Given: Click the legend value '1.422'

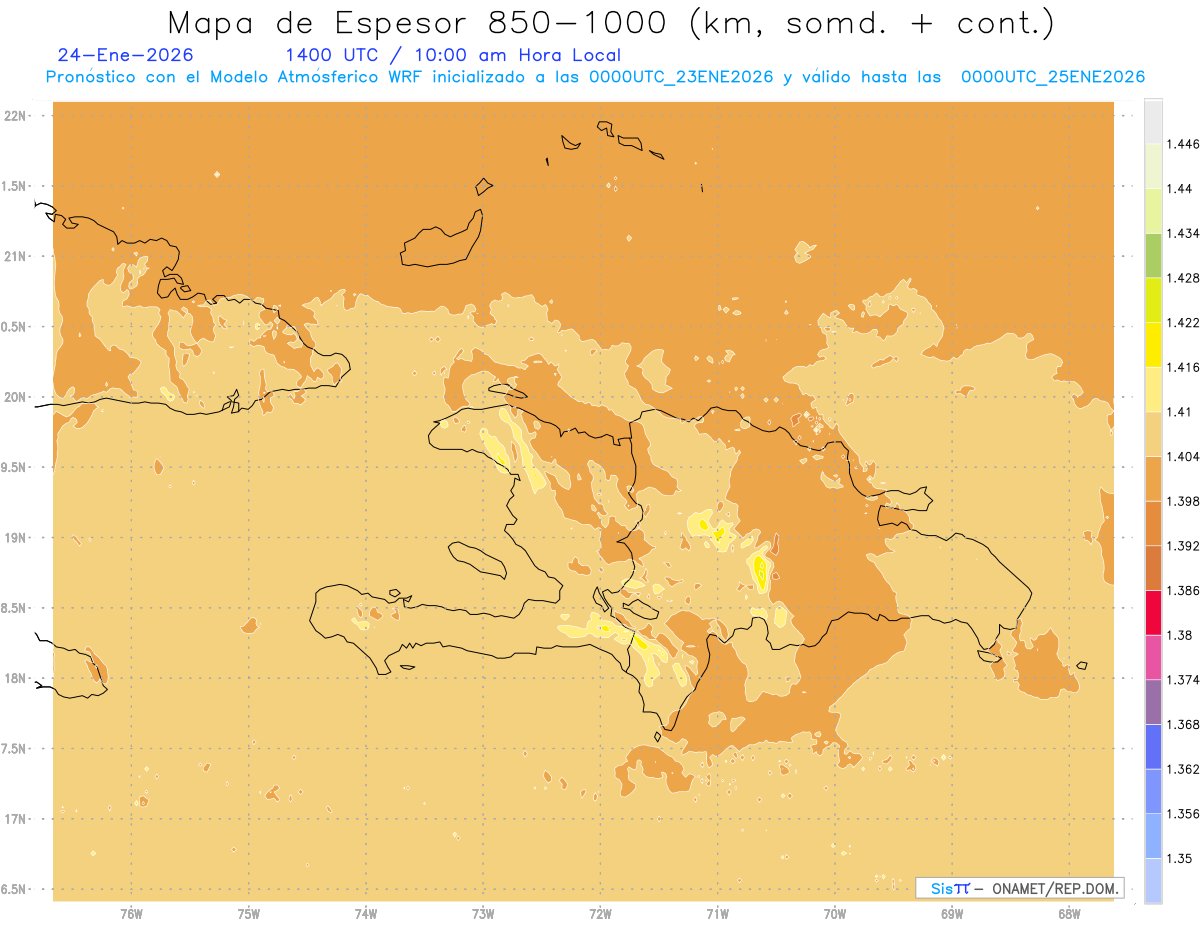Looking at the screenshot, I should [1181, 322].
